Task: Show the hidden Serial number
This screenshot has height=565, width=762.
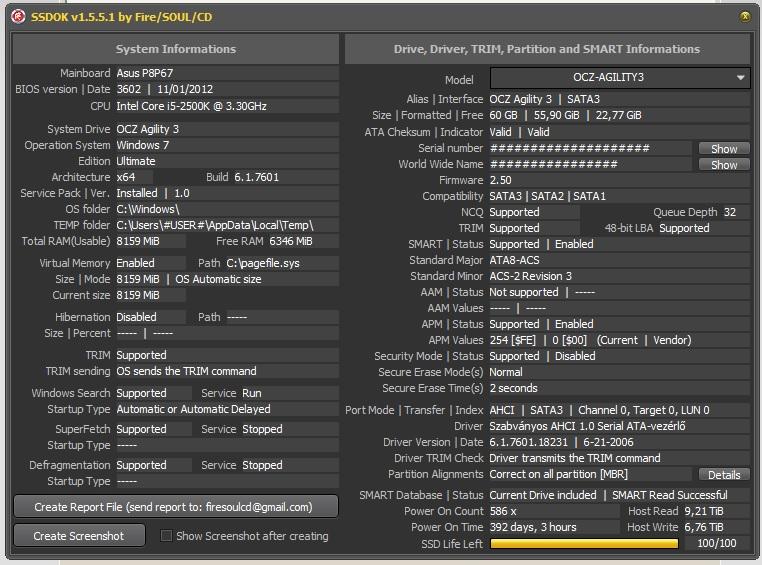Action: pyautogui.click(x=724, y=149)
